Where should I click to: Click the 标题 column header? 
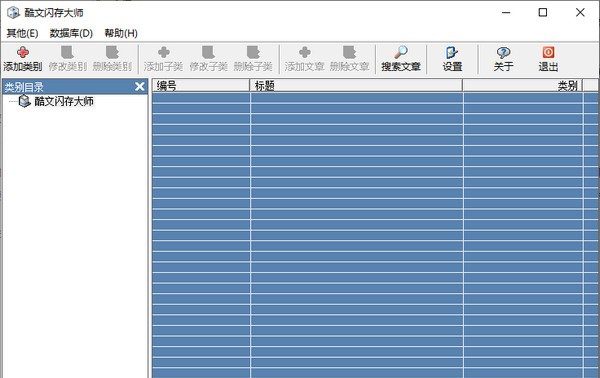tap(356, 85)
